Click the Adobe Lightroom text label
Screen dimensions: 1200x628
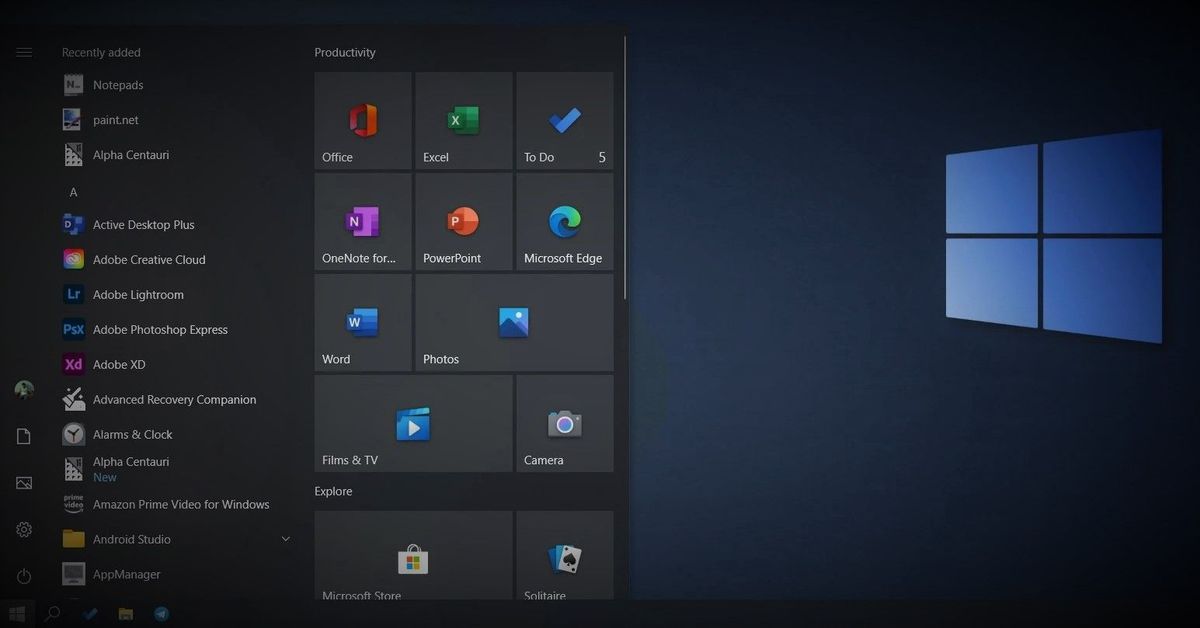(138, 295)
